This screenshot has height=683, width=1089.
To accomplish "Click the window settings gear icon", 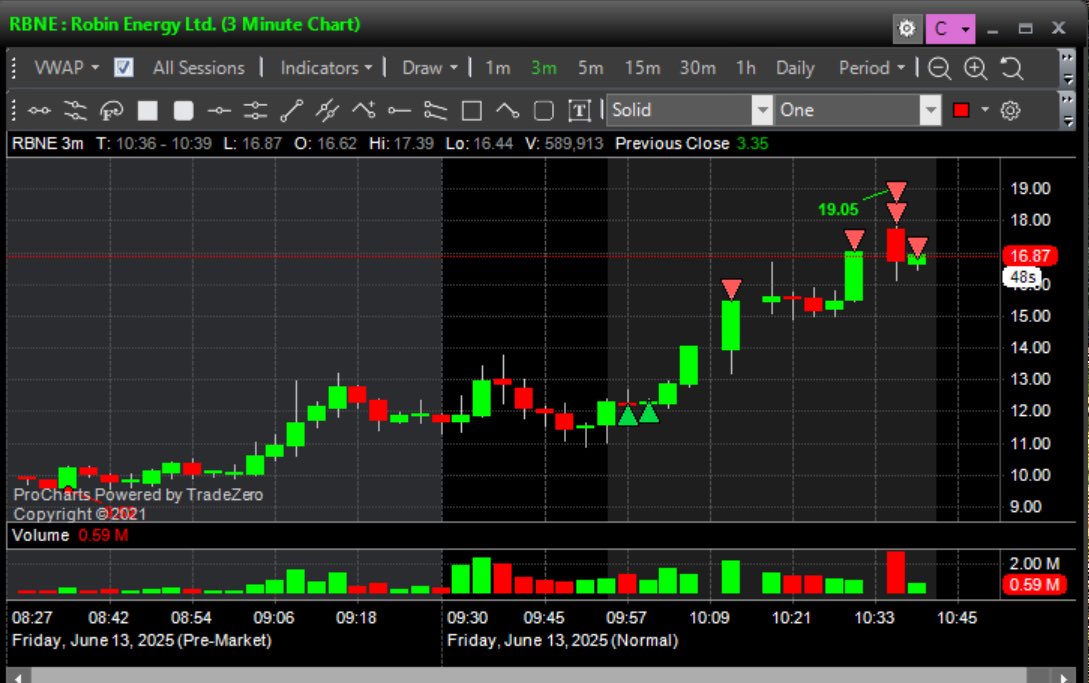I will (x=907, y=29).
